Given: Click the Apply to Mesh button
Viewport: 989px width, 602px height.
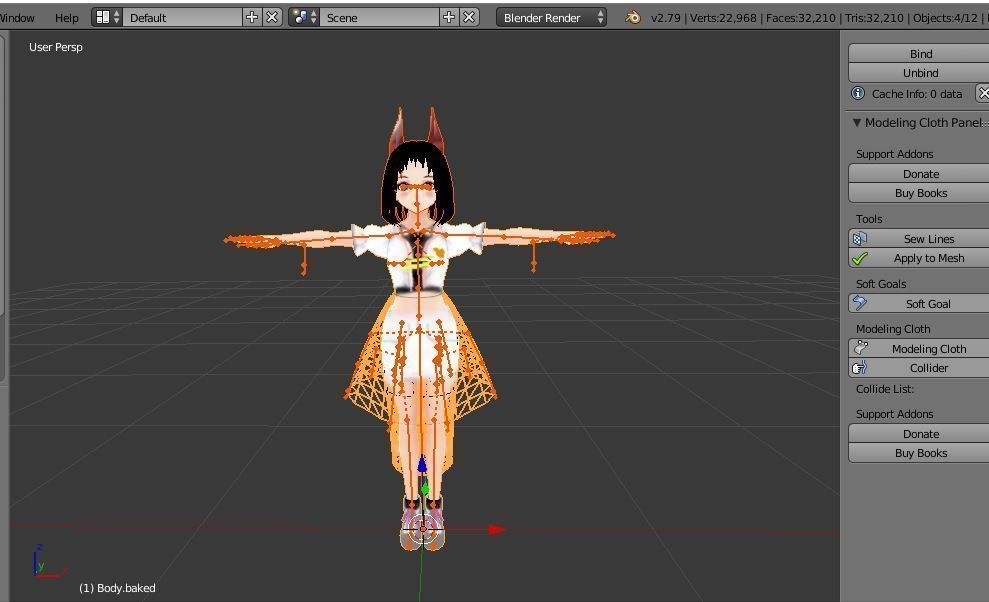Looking at the screenshot, I should 920,257.
